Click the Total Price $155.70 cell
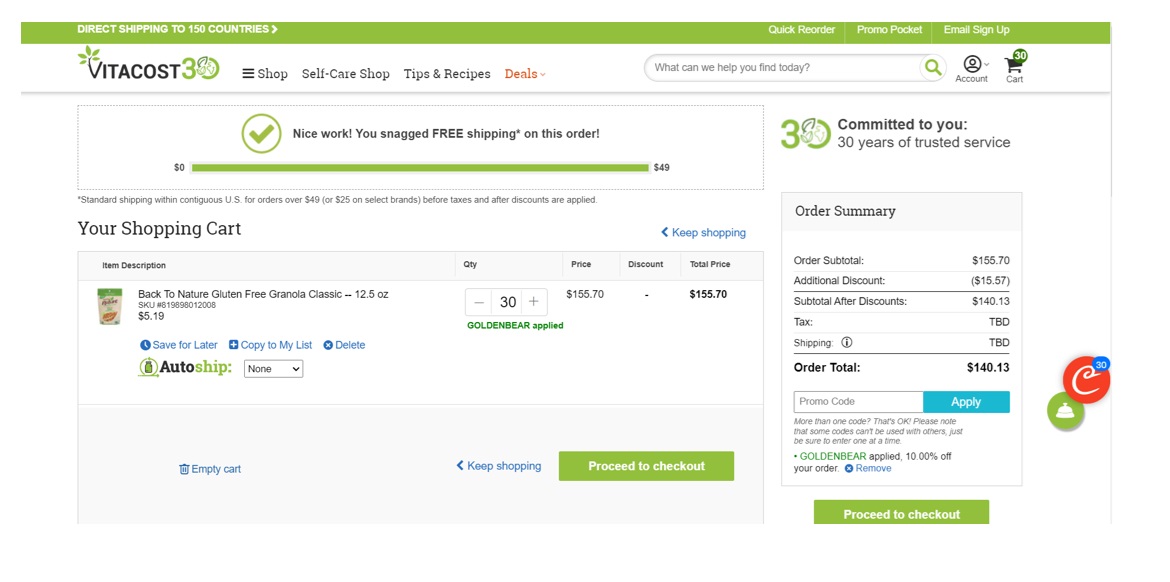 [x=707, y=294]
